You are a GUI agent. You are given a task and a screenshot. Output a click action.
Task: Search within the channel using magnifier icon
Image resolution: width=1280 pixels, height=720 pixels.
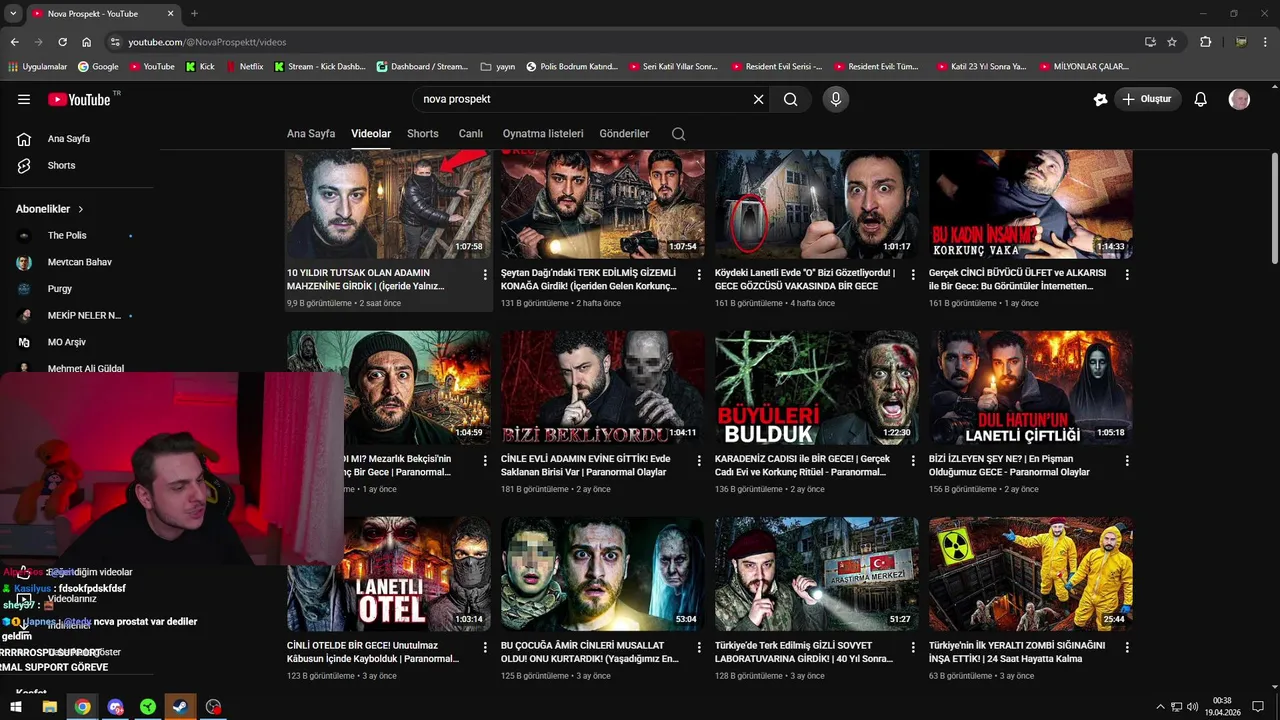tap(679, 134)
